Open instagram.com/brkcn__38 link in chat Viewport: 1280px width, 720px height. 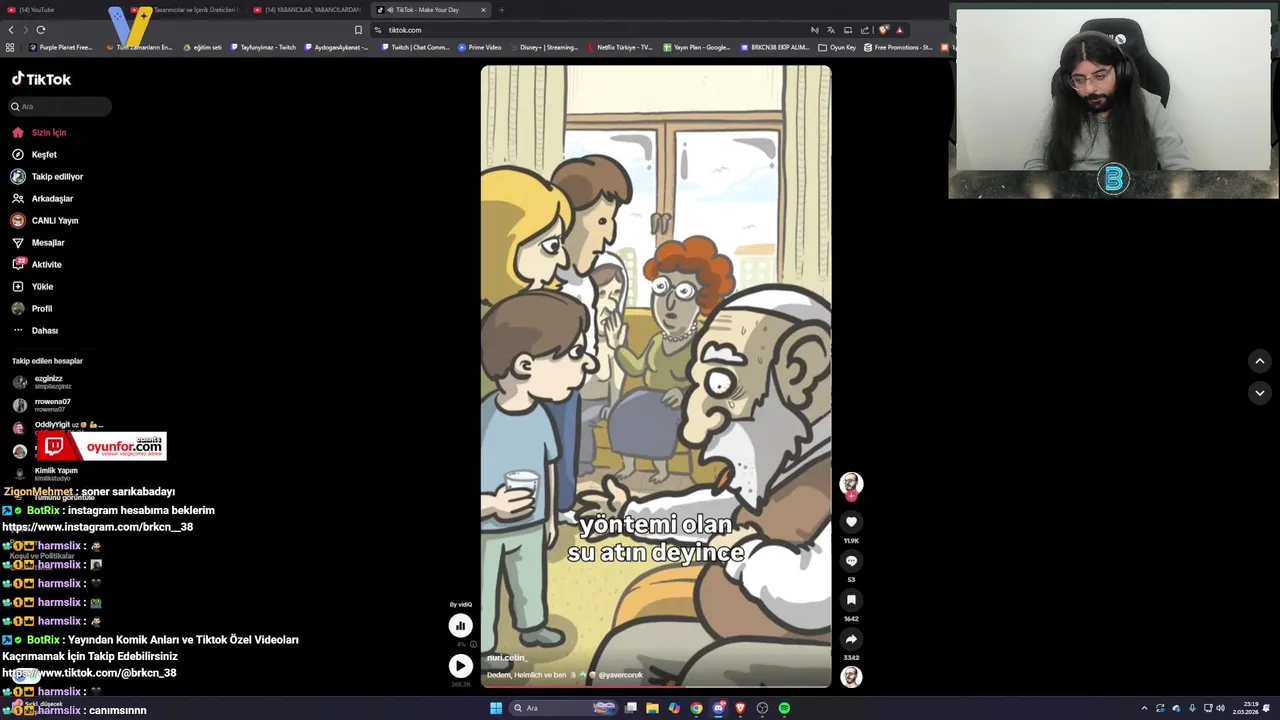[97, 527]
